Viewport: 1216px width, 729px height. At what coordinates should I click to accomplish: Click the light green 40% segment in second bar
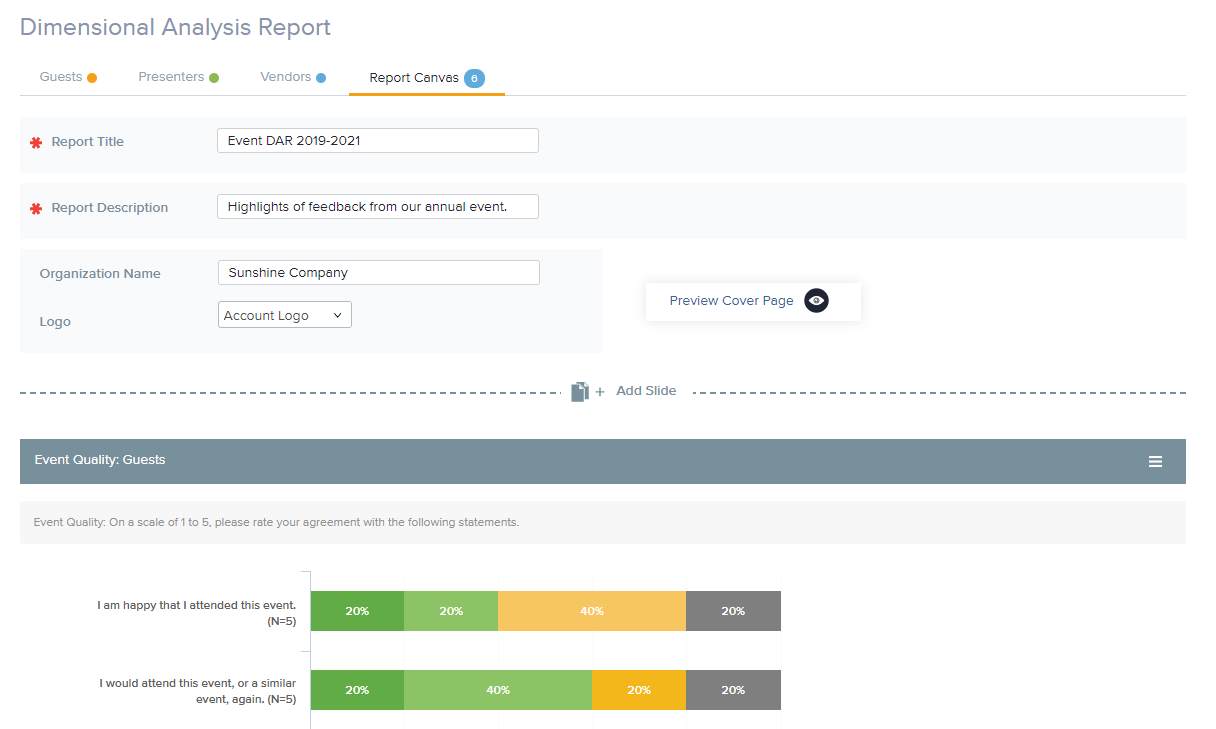pyautogui.click(x=497, y=690)
